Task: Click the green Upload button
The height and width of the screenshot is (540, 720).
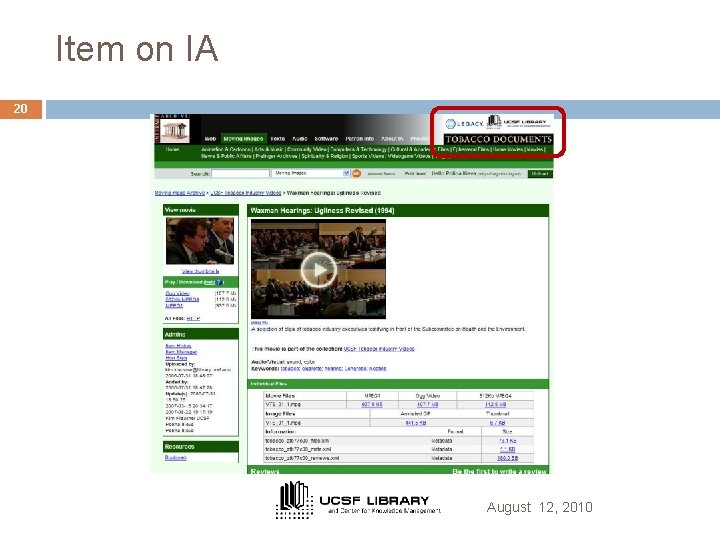Action: click(540, 174)
